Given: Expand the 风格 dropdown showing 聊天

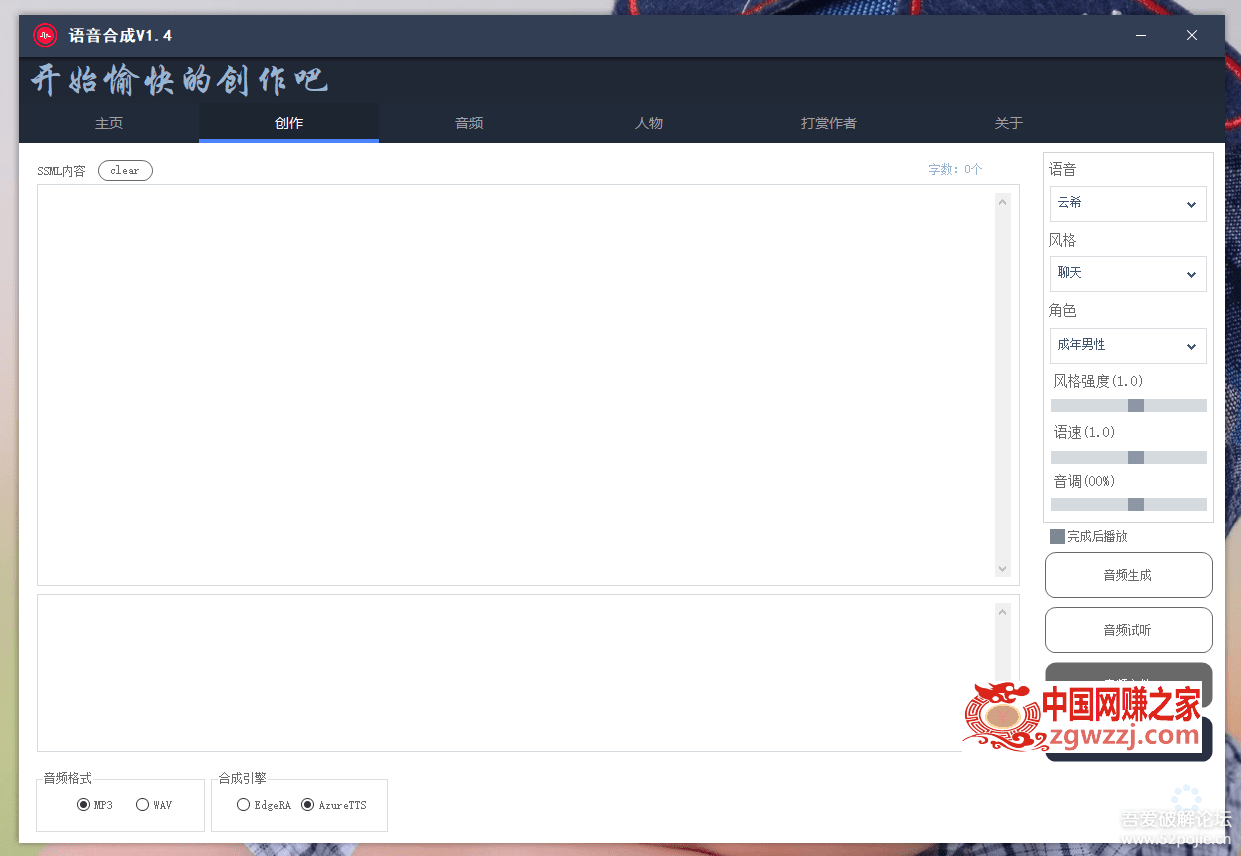Looking at the screenshot, I should pyautogui.click(x=1128, y=274).
